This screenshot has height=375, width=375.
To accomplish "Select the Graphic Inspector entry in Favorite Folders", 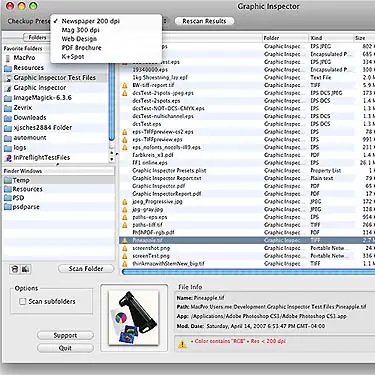I will tap(40, 88).
